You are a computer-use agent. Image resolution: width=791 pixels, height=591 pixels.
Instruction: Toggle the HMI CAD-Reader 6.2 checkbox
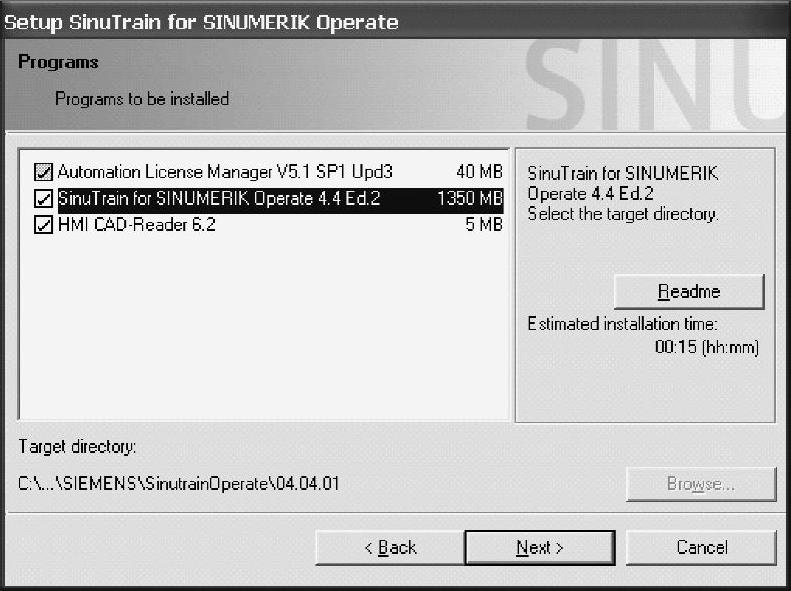click(x=43, y=226)
